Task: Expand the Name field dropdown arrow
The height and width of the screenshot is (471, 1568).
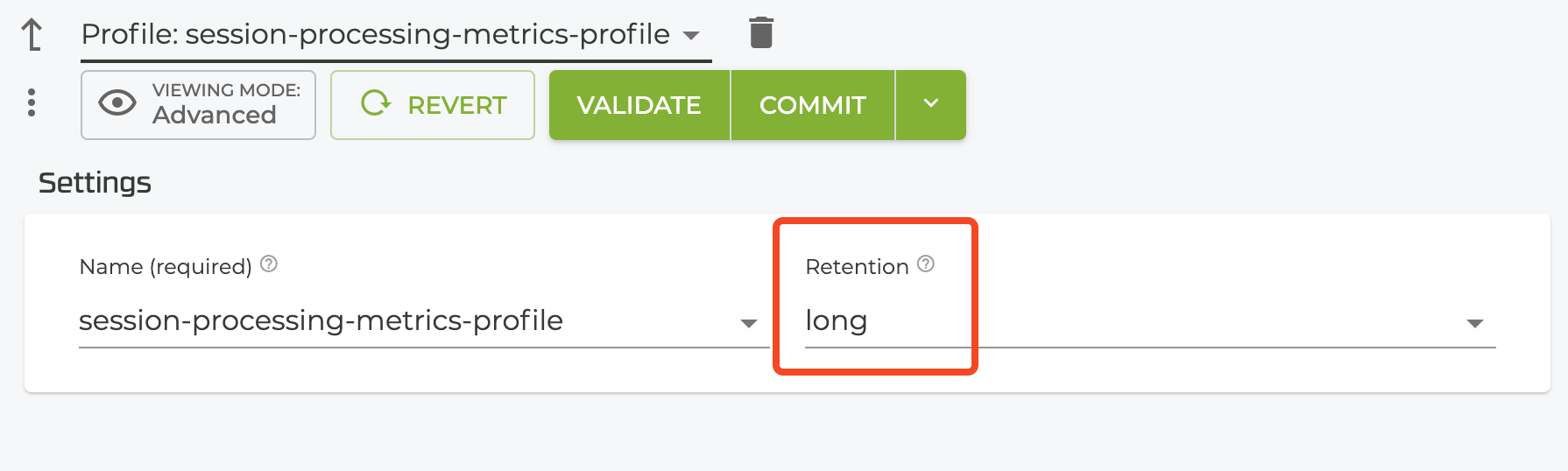Action: 748,323
